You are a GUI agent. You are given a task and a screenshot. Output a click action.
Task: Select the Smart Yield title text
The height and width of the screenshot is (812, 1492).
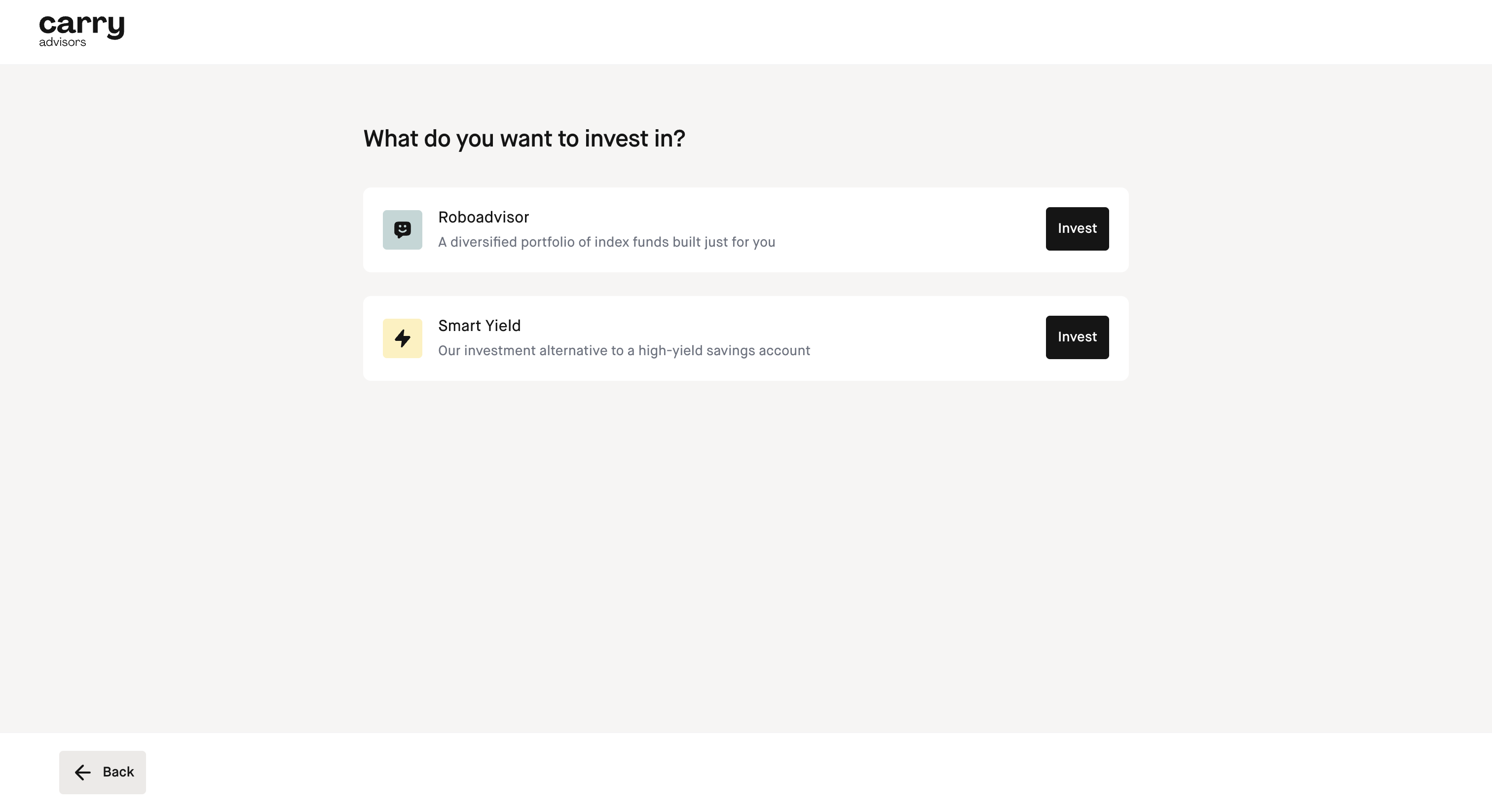[479, 326]
